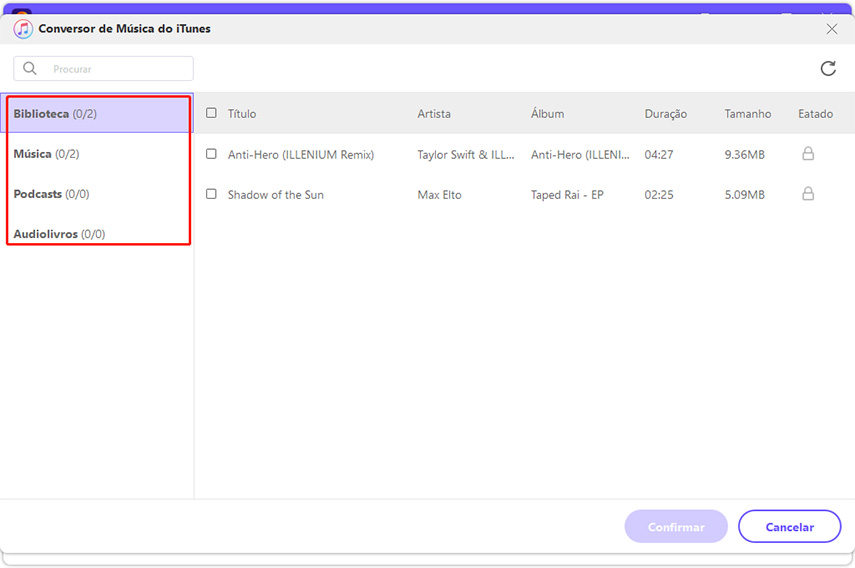The height and width of the screenshot is (568, 855).
Task: Click the Artista column header
Action: click(434, 114)
